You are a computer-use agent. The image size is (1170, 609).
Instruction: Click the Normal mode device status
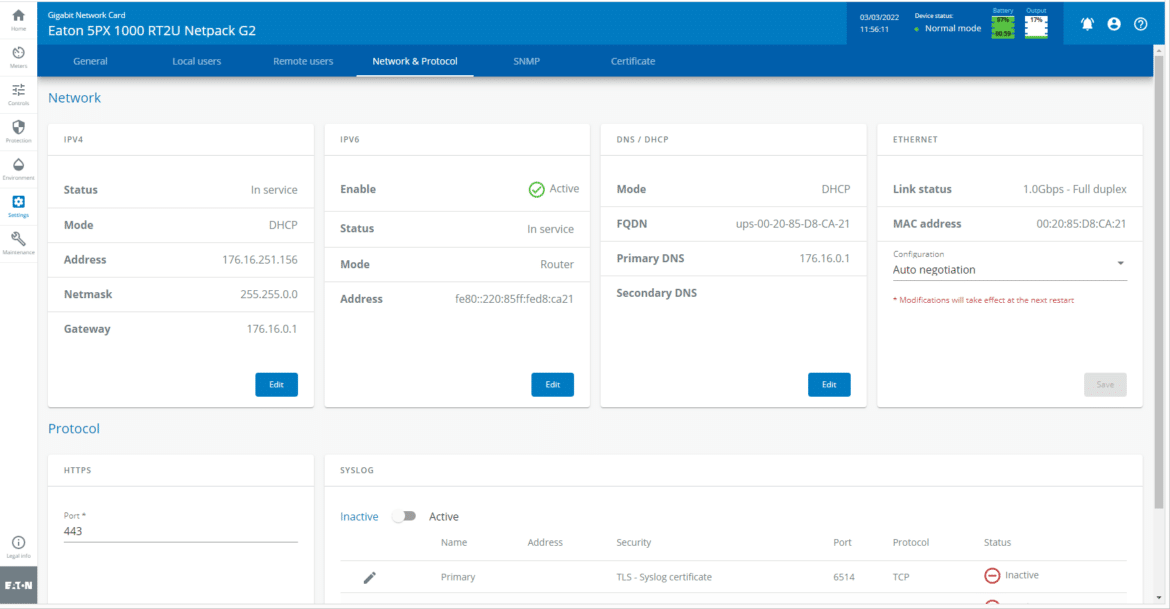[953, 28]
